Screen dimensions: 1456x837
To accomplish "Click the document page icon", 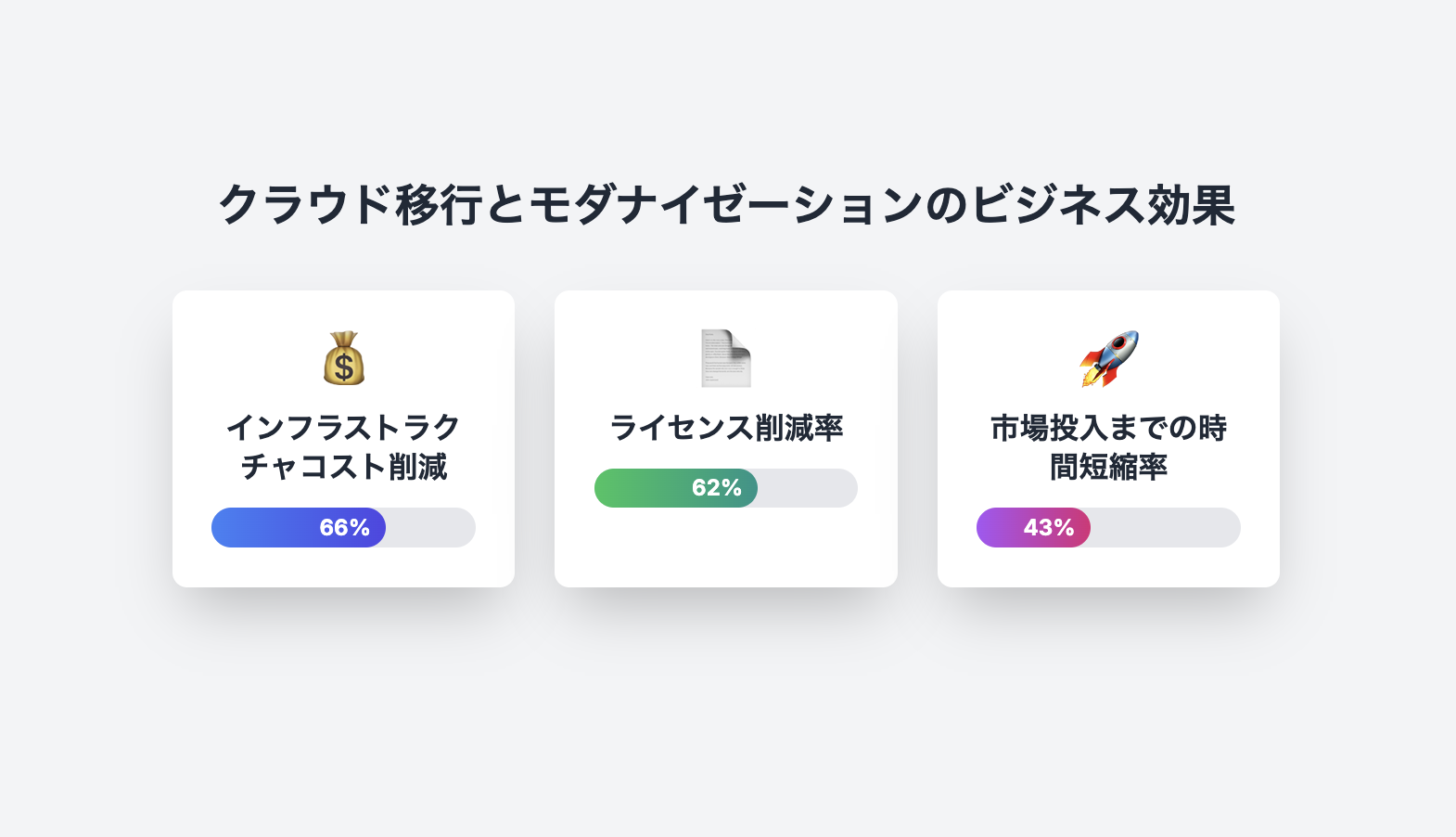I will [x=726, y=358].
